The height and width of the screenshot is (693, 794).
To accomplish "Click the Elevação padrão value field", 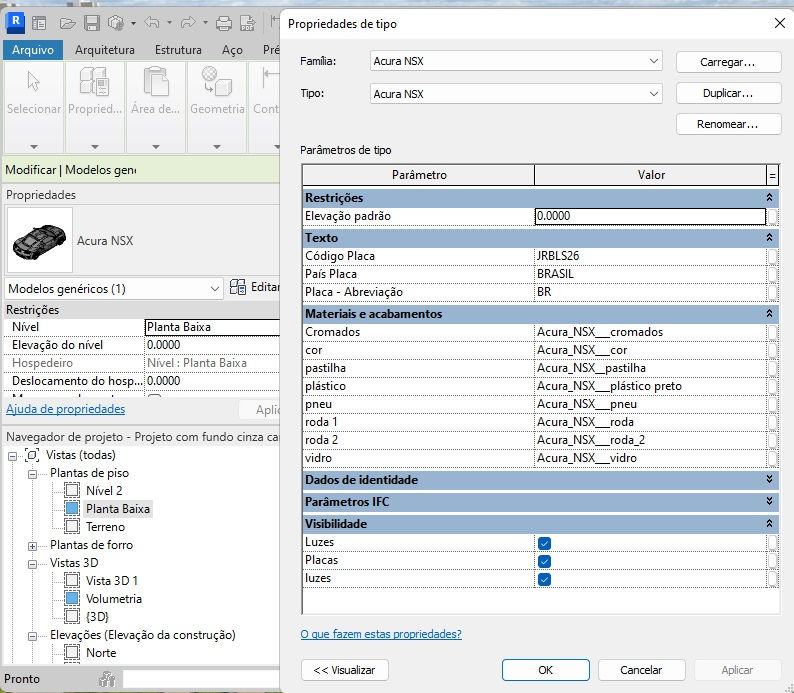I will tap(650, 216).
